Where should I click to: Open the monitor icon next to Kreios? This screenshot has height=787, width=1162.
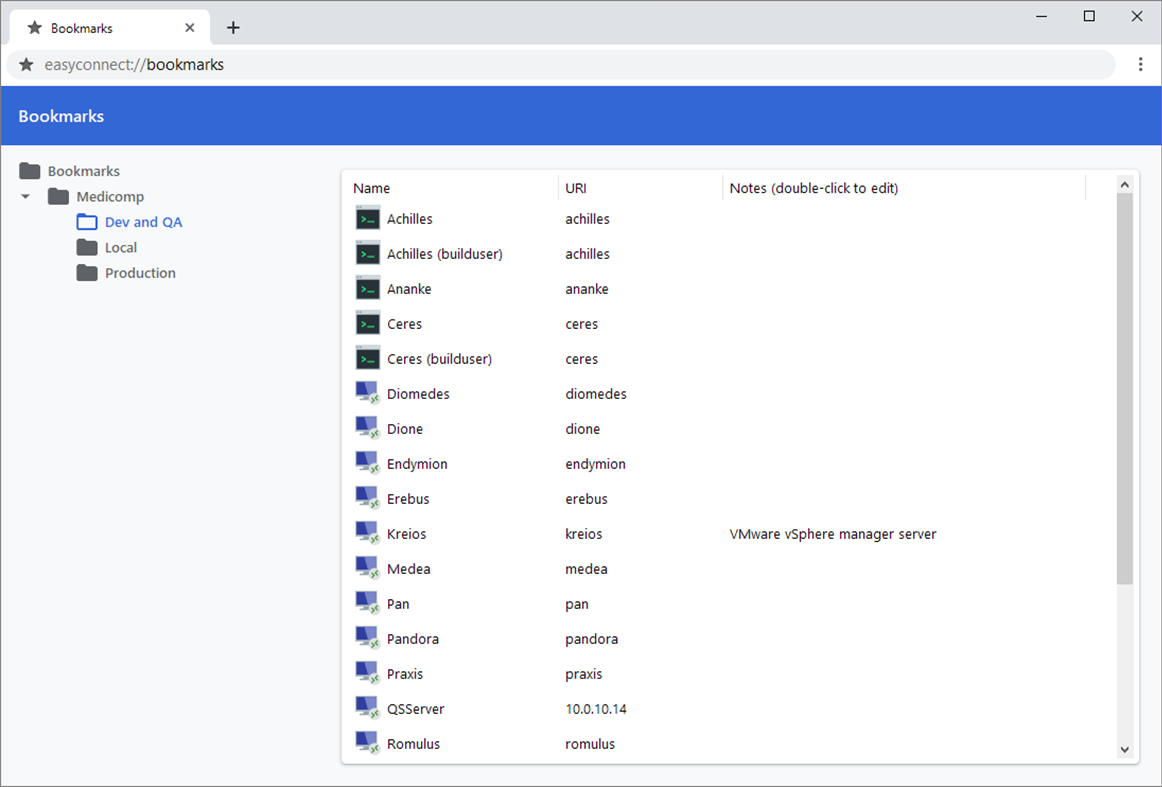[x=367, y=531]
